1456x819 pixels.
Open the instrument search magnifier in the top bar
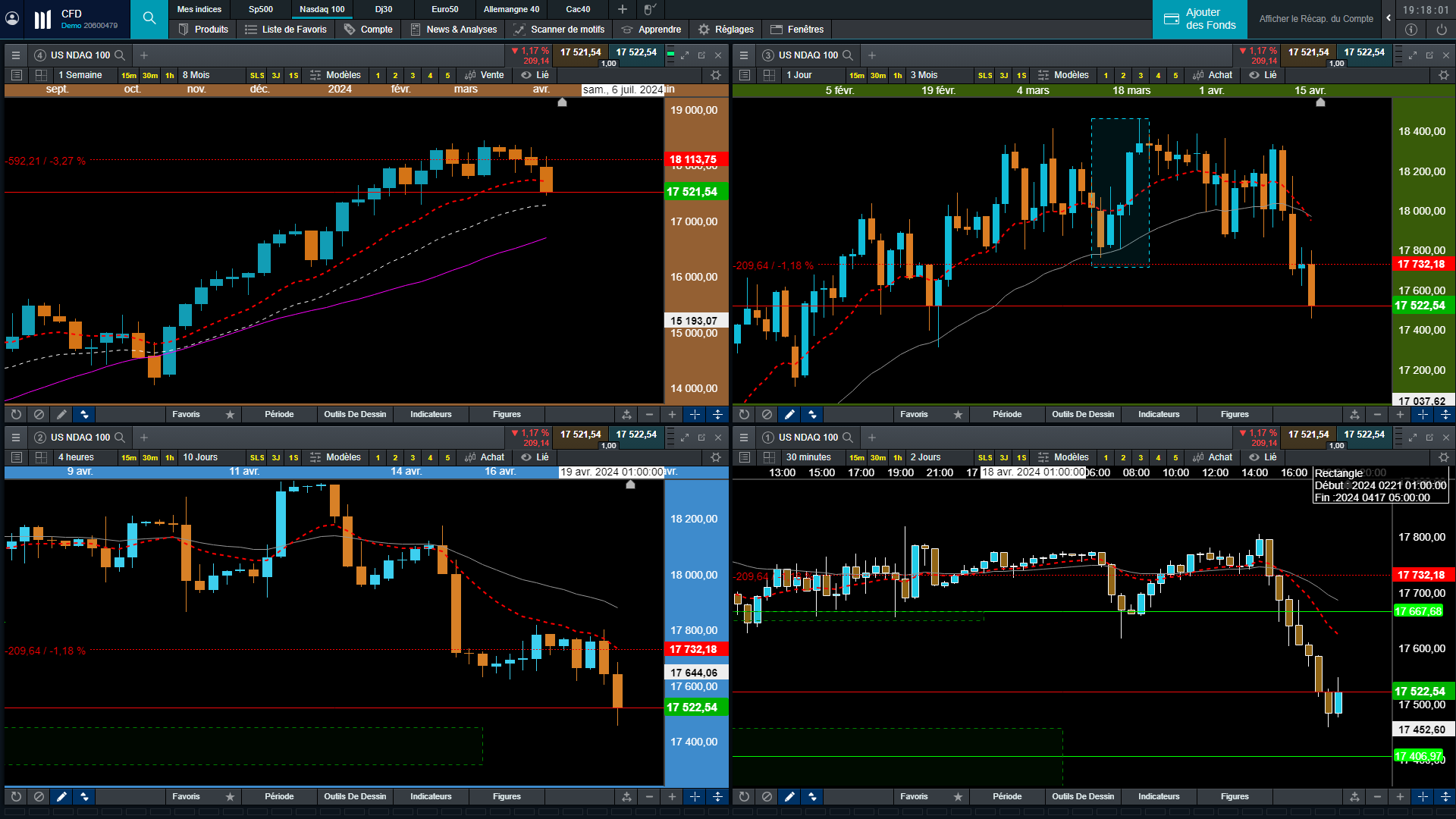[x=149, y=18]
